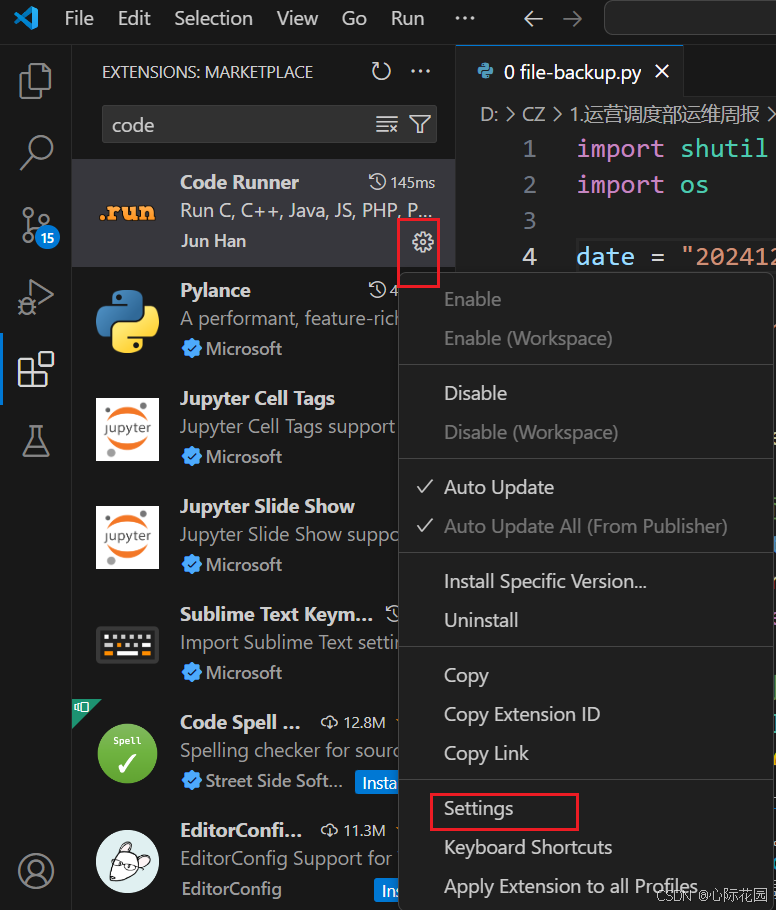Click the Jupyter Cell Tags logo

[127, 429]
